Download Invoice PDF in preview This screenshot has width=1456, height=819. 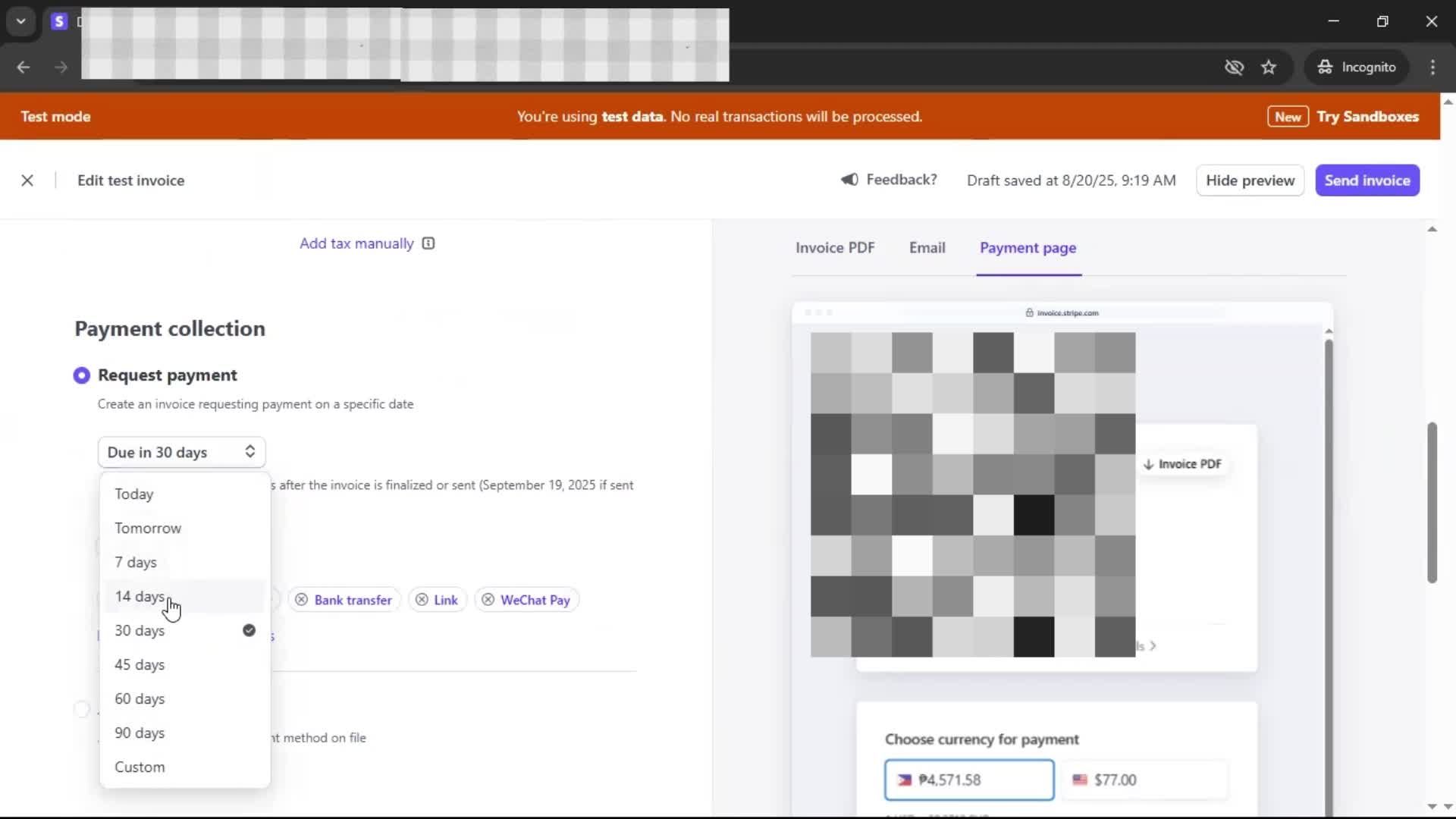1182,464
